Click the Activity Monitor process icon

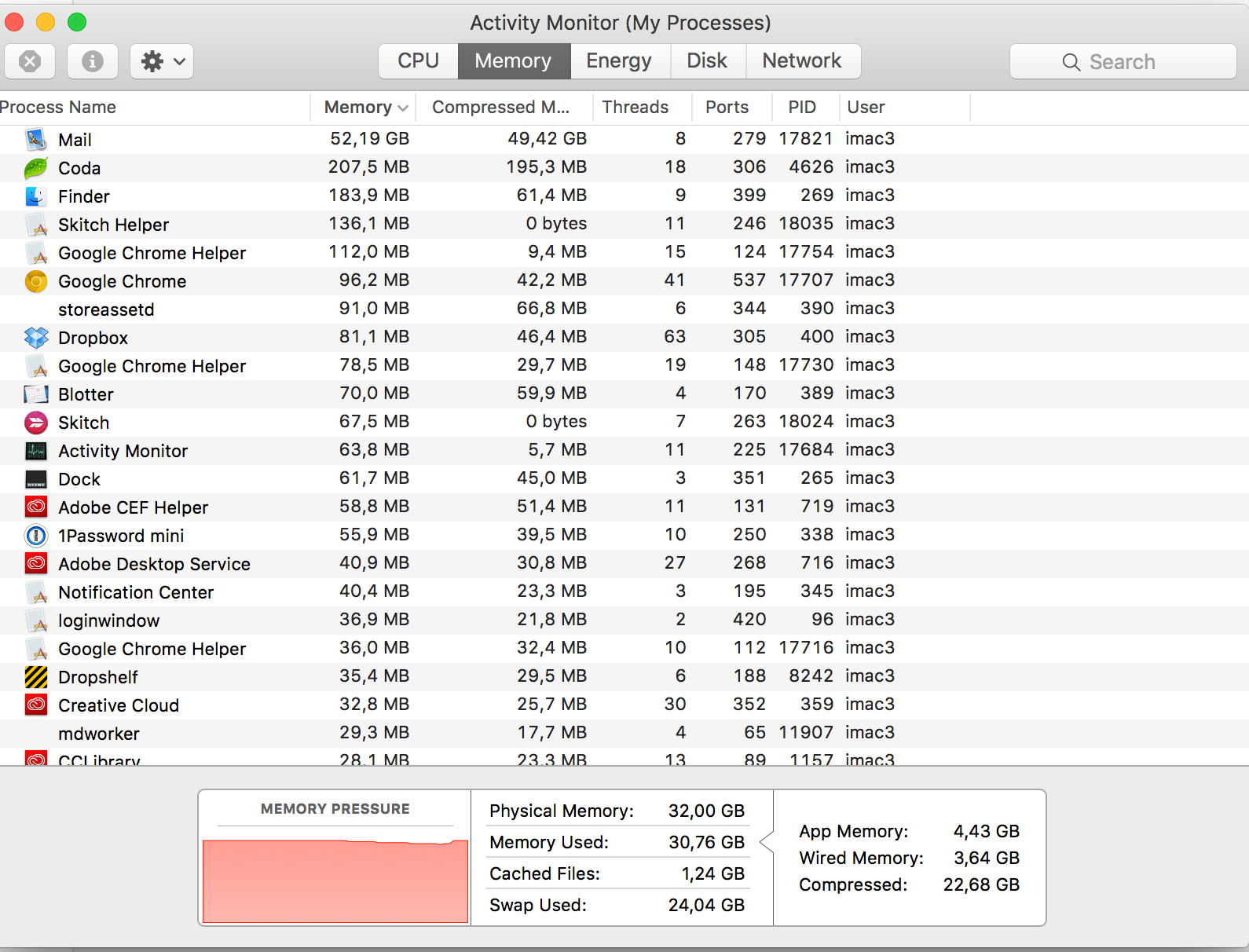point(36,451)
